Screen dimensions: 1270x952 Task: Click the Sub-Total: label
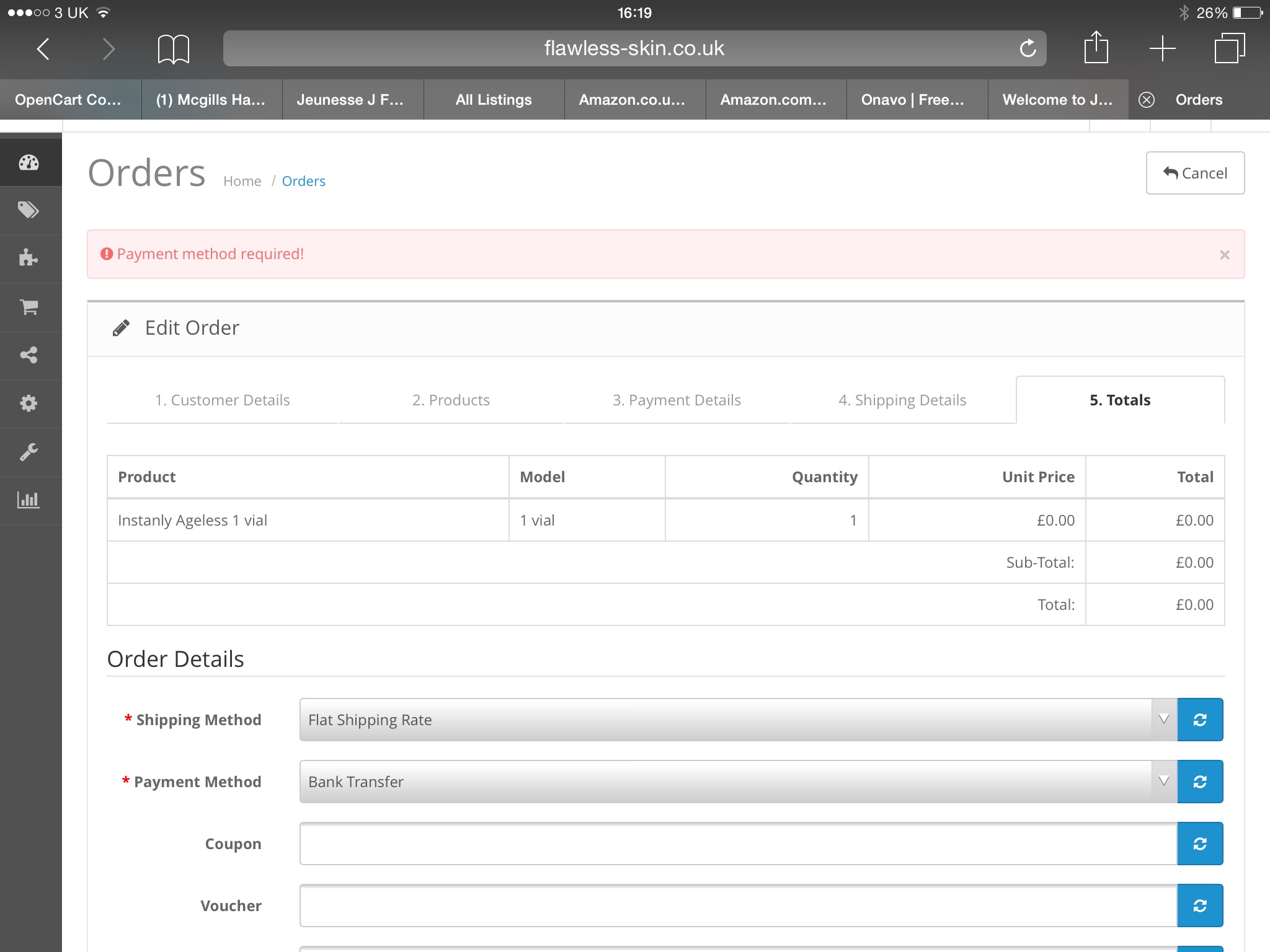tap(1040, 563)
